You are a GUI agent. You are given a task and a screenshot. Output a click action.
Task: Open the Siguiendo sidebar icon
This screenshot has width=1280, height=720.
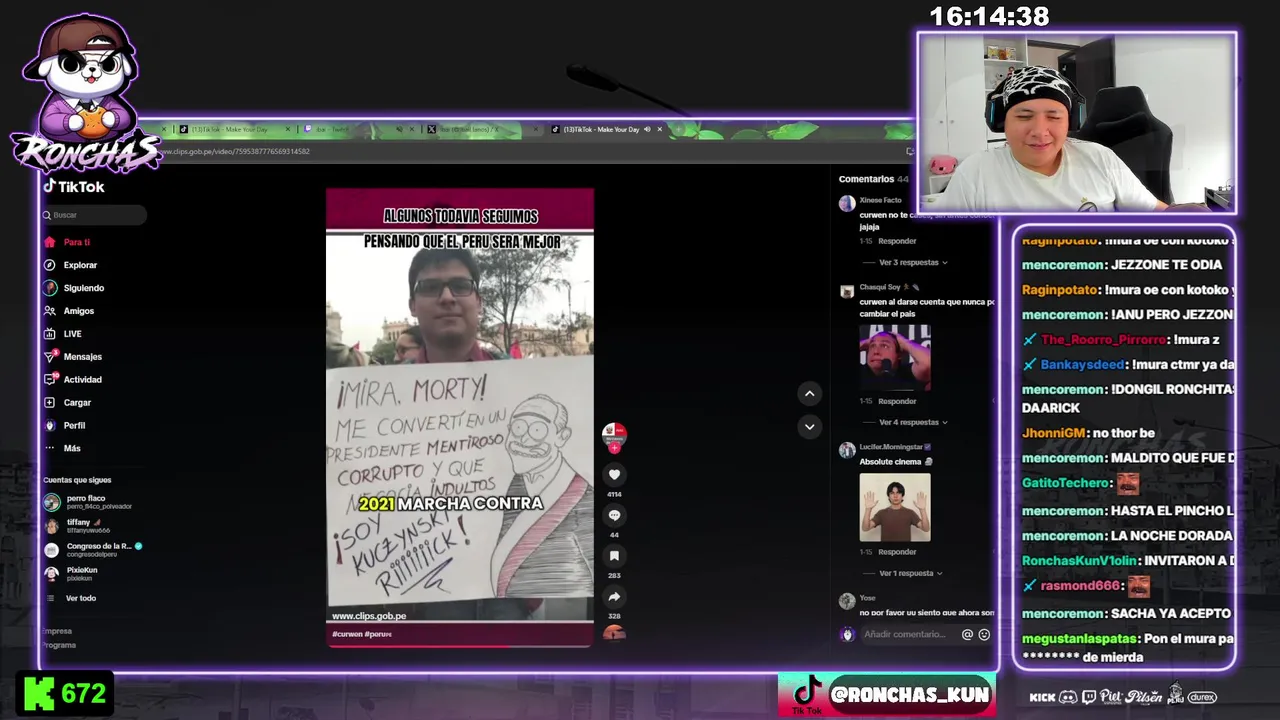click(x=50, y=288)
